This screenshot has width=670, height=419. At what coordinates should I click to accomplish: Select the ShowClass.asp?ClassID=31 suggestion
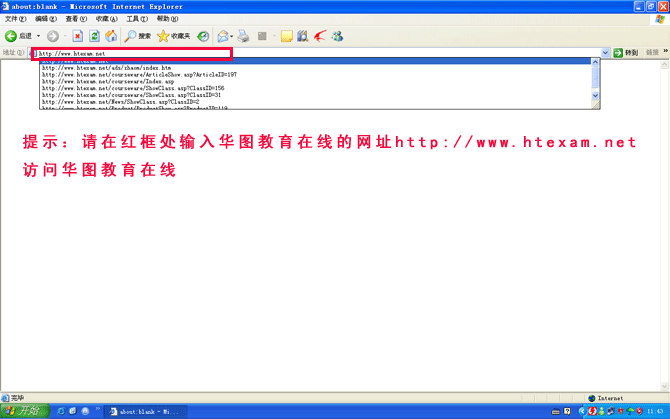click(315, 95)
